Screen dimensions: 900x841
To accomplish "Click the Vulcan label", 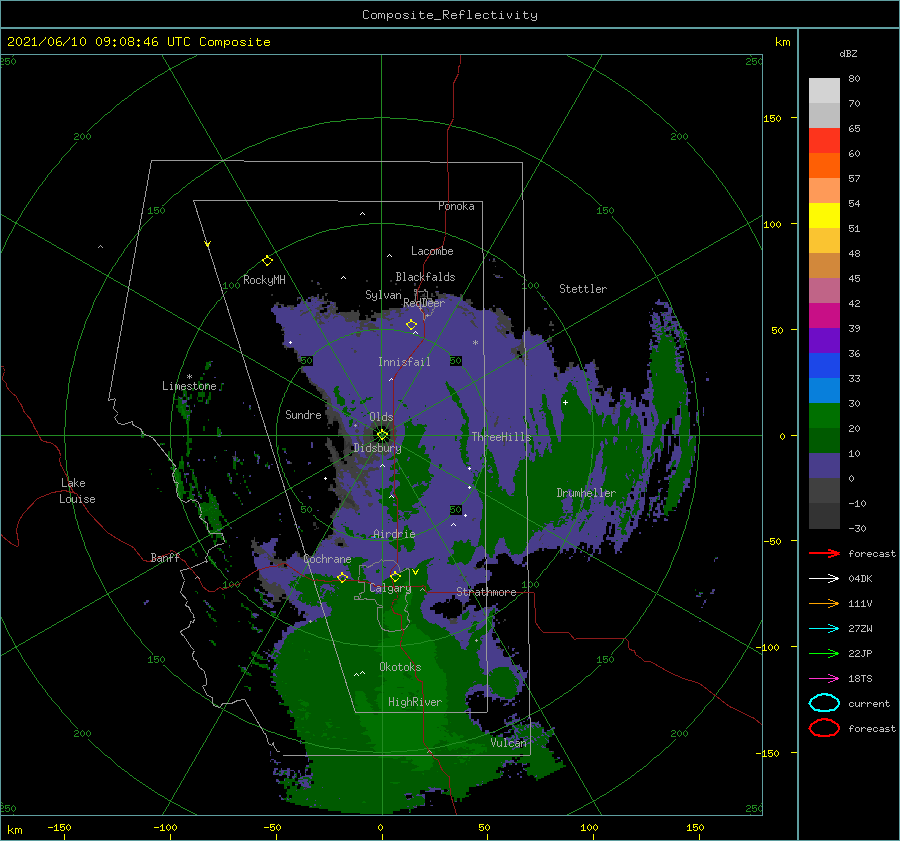I will pyautogui.click(x=508, y=743).
